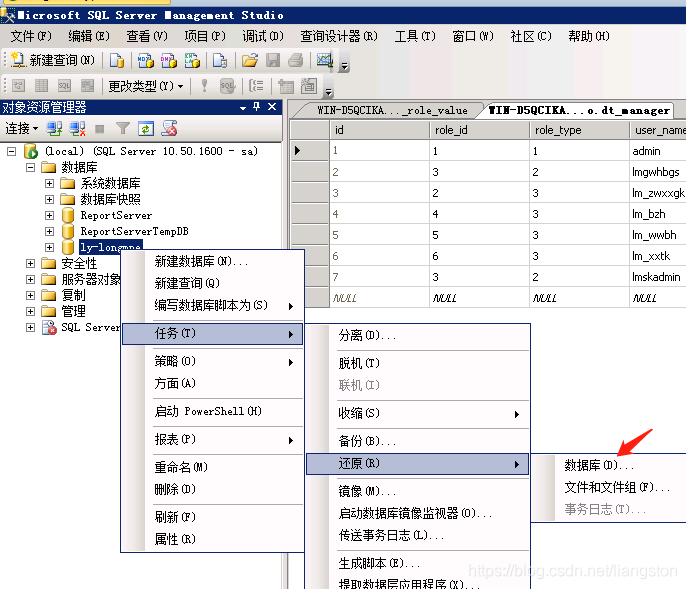This screenshot has width=686, height=589.
Task: Show the Diagram pane icon
Action: pos(18,85)
